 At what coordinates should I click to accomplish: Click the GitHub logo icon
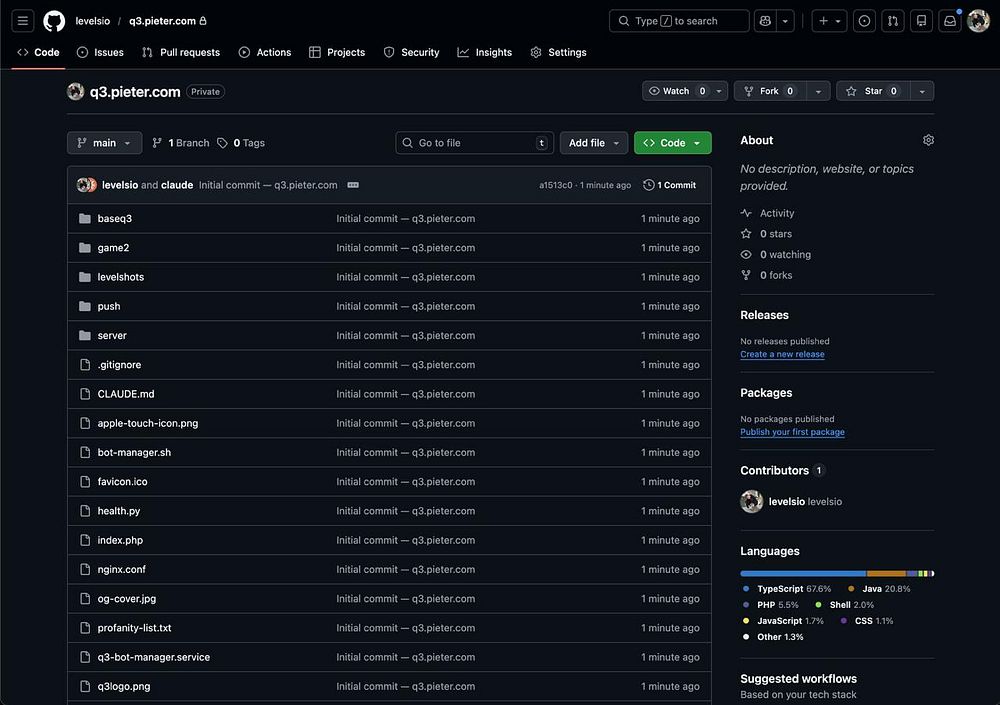pos(54,21)
